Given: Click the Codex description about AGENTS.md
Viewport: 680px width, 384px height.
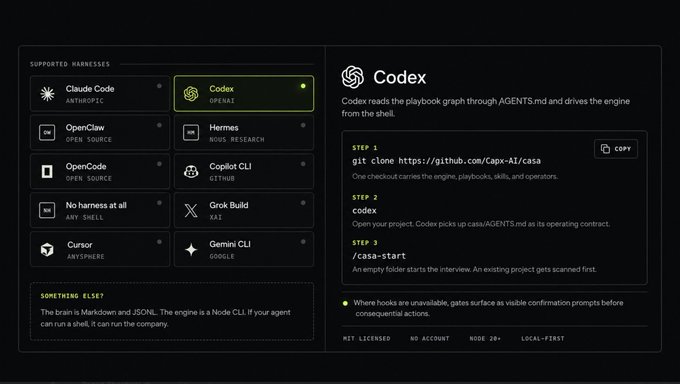Looking at the screenshot, I should [x=486, y=107].
